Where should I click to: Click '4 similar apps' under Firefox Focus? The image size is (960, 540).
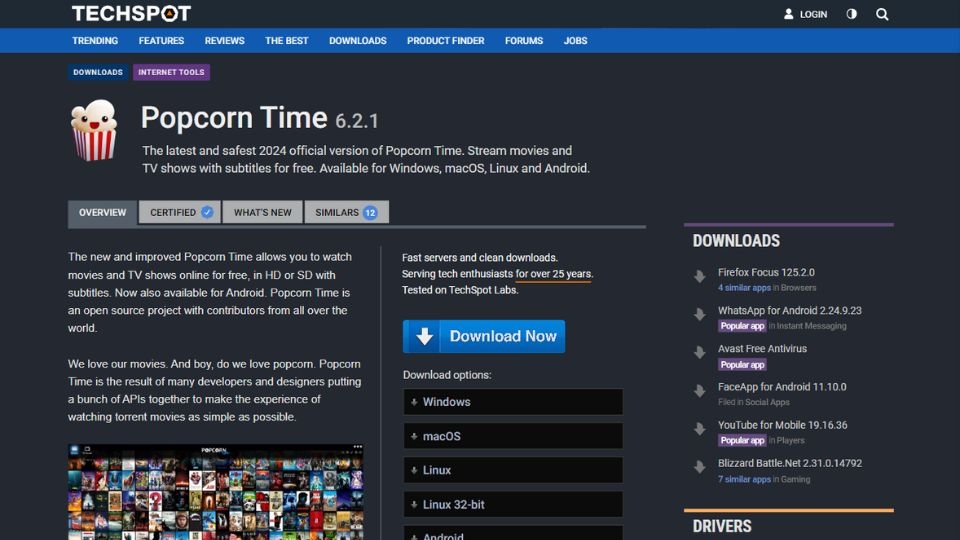(x=744, y=288)
